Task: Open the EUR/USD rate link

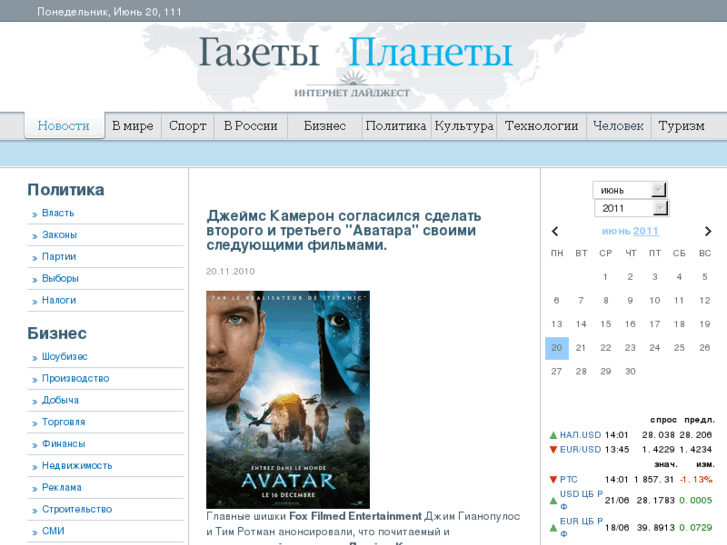Action: pos(580,449)
